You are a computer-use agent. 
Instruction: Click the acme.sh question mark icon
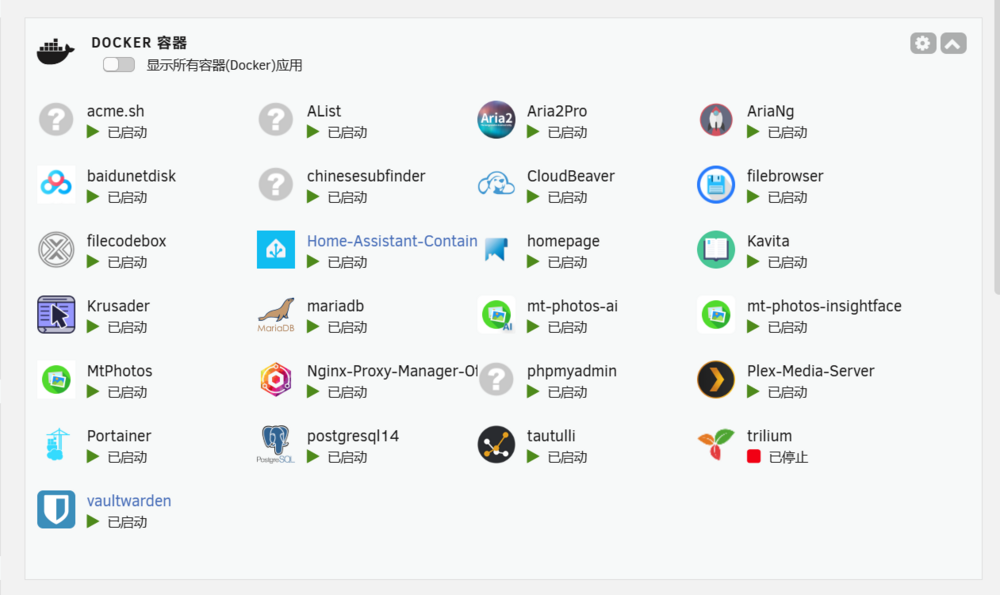pos(56,119)
